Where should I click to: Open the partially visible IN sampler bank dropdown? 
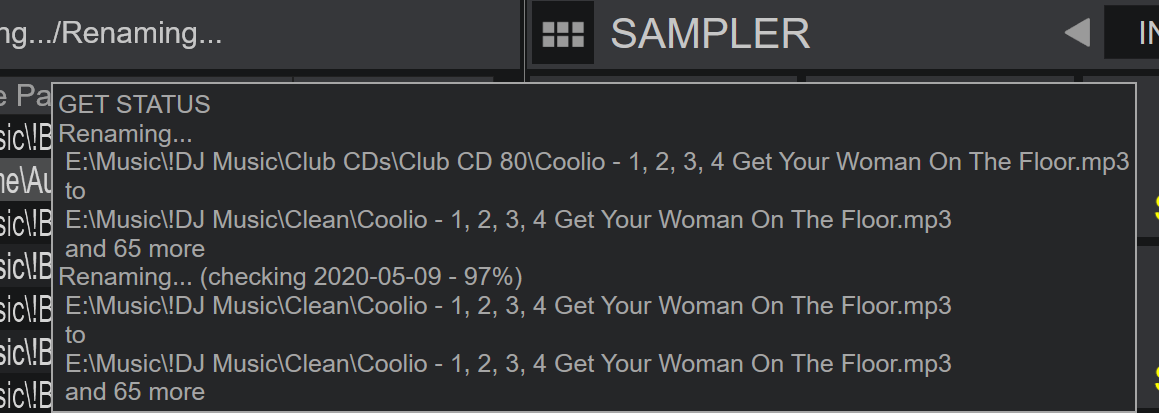(1131, 33)
